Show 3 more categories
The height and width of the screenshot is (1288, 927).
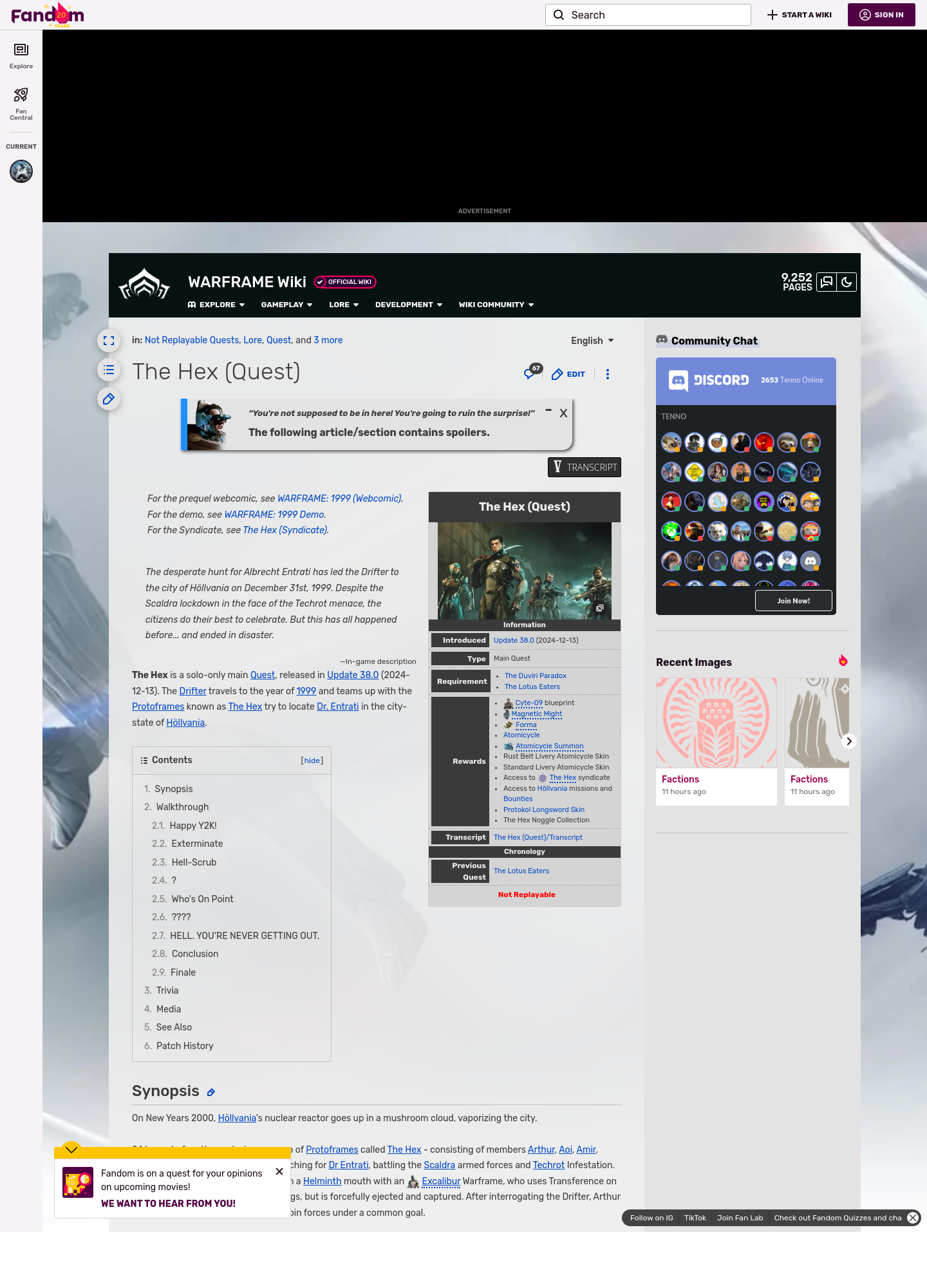point(328,340)
